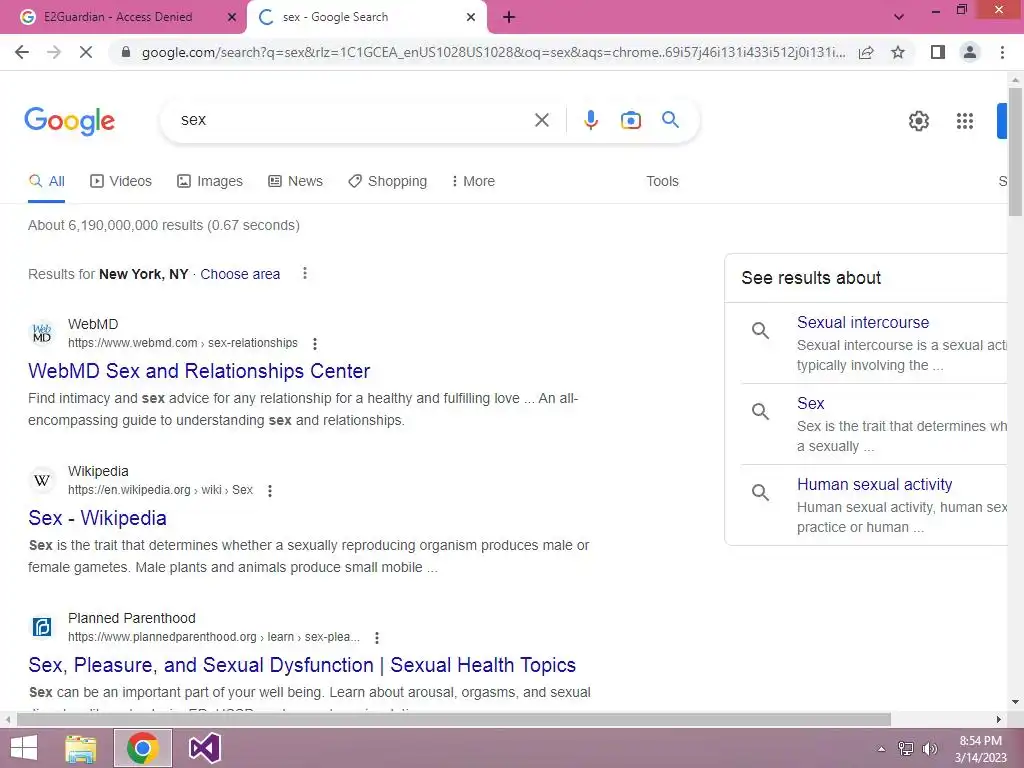Click Wikipedia site favicon

tap(42, 480)
